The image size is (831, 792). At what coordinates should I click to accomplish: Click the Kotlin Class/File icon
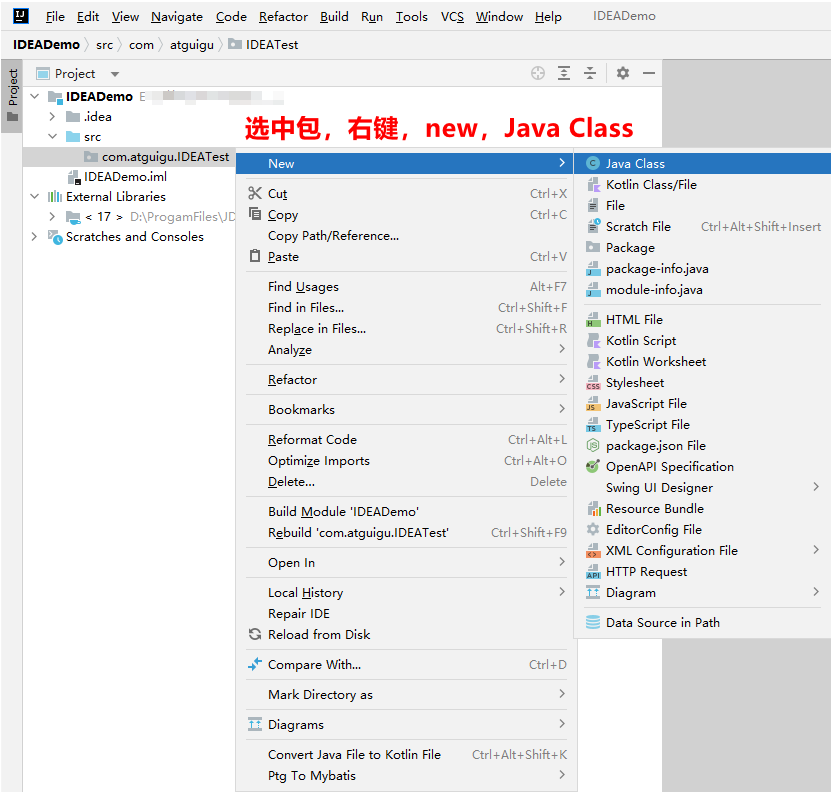(593, 184)
